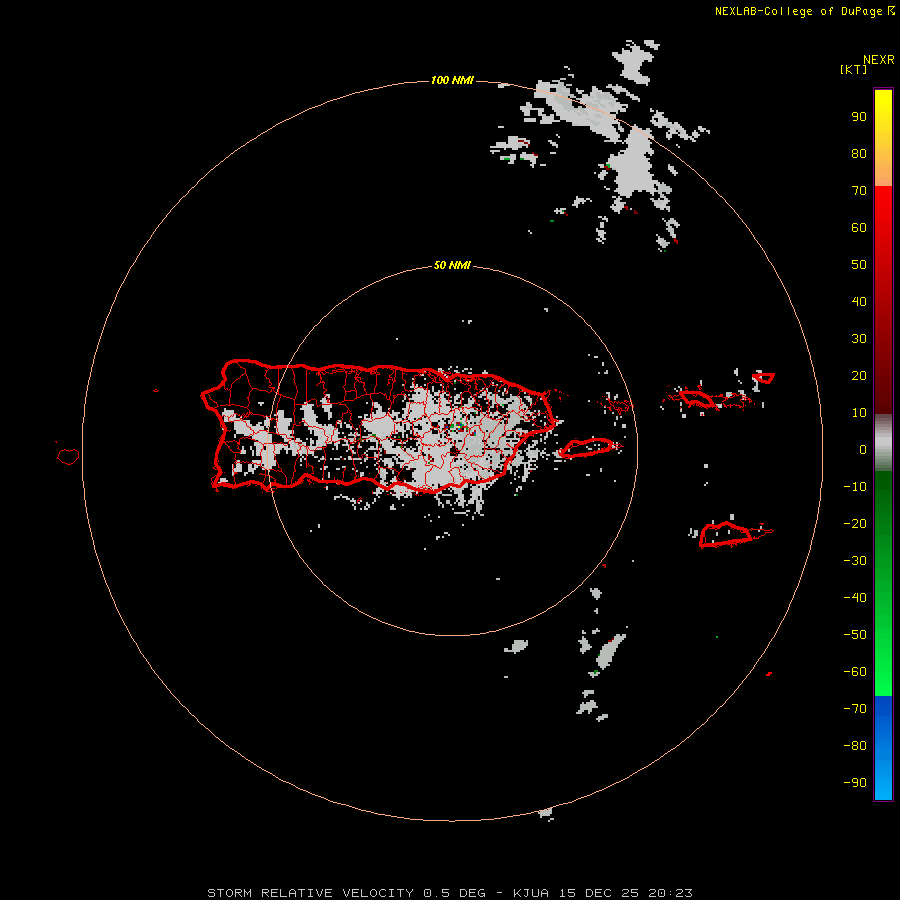The height and width of the screenshot is (900, 900).
Task: Select the 10 value on velocity scale
Action: coord(859,413)
